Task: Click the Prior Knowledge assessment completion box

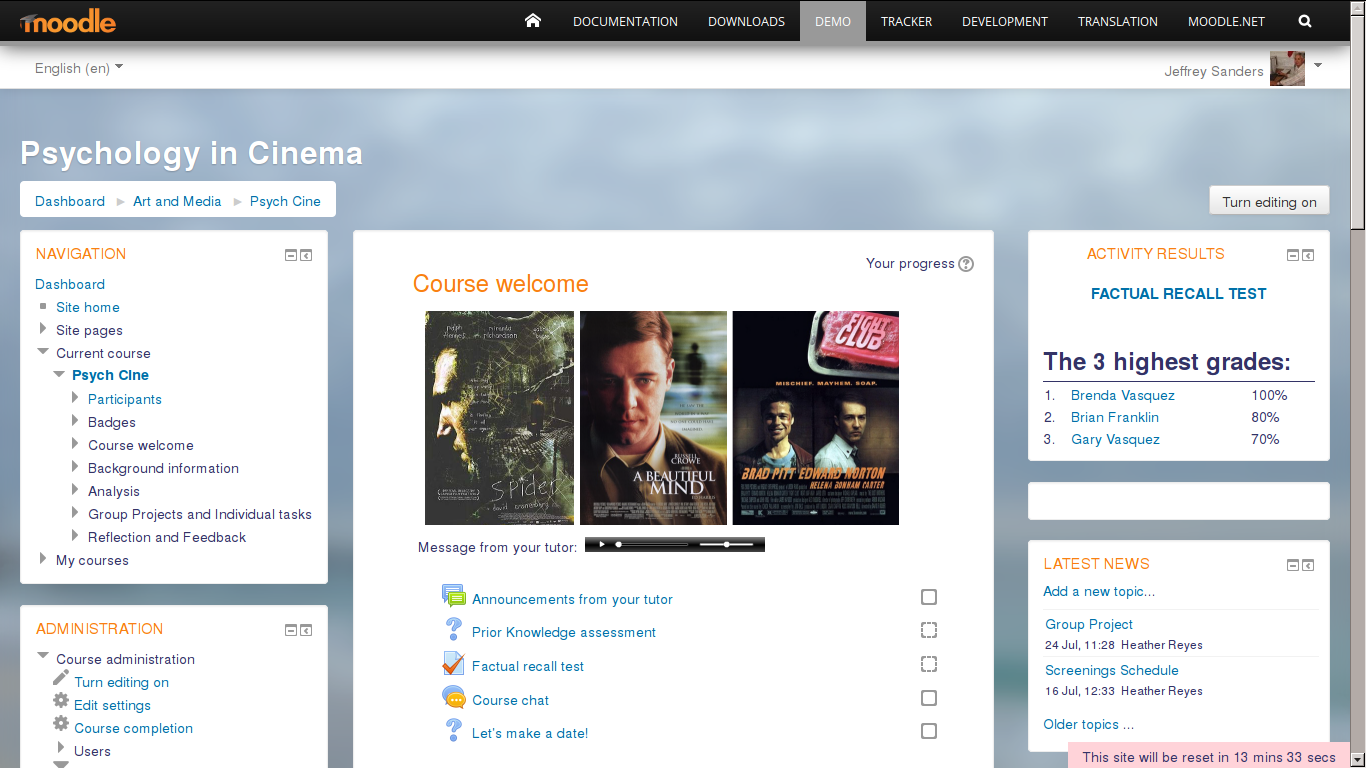Action: (x=929, y=630)
